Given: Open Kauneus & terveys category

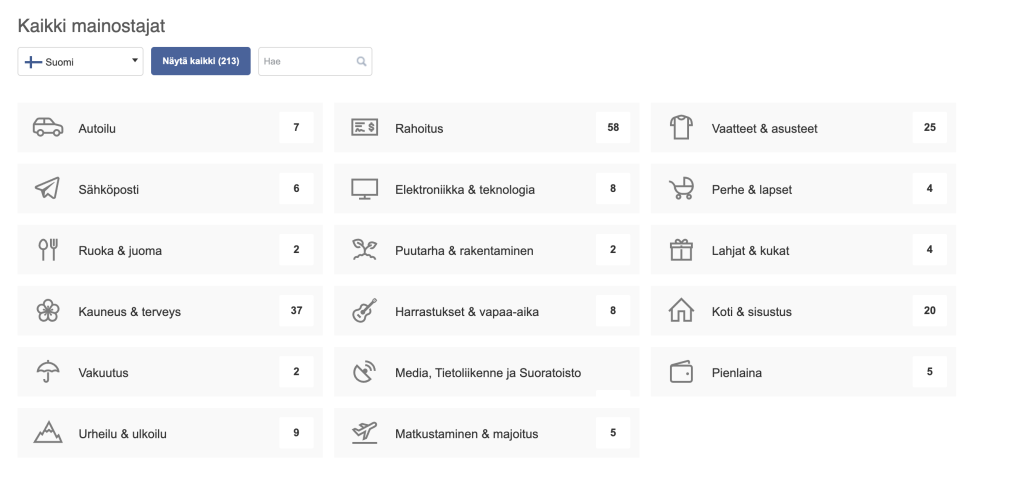Looking at the screenshot, I should point(130,311).
